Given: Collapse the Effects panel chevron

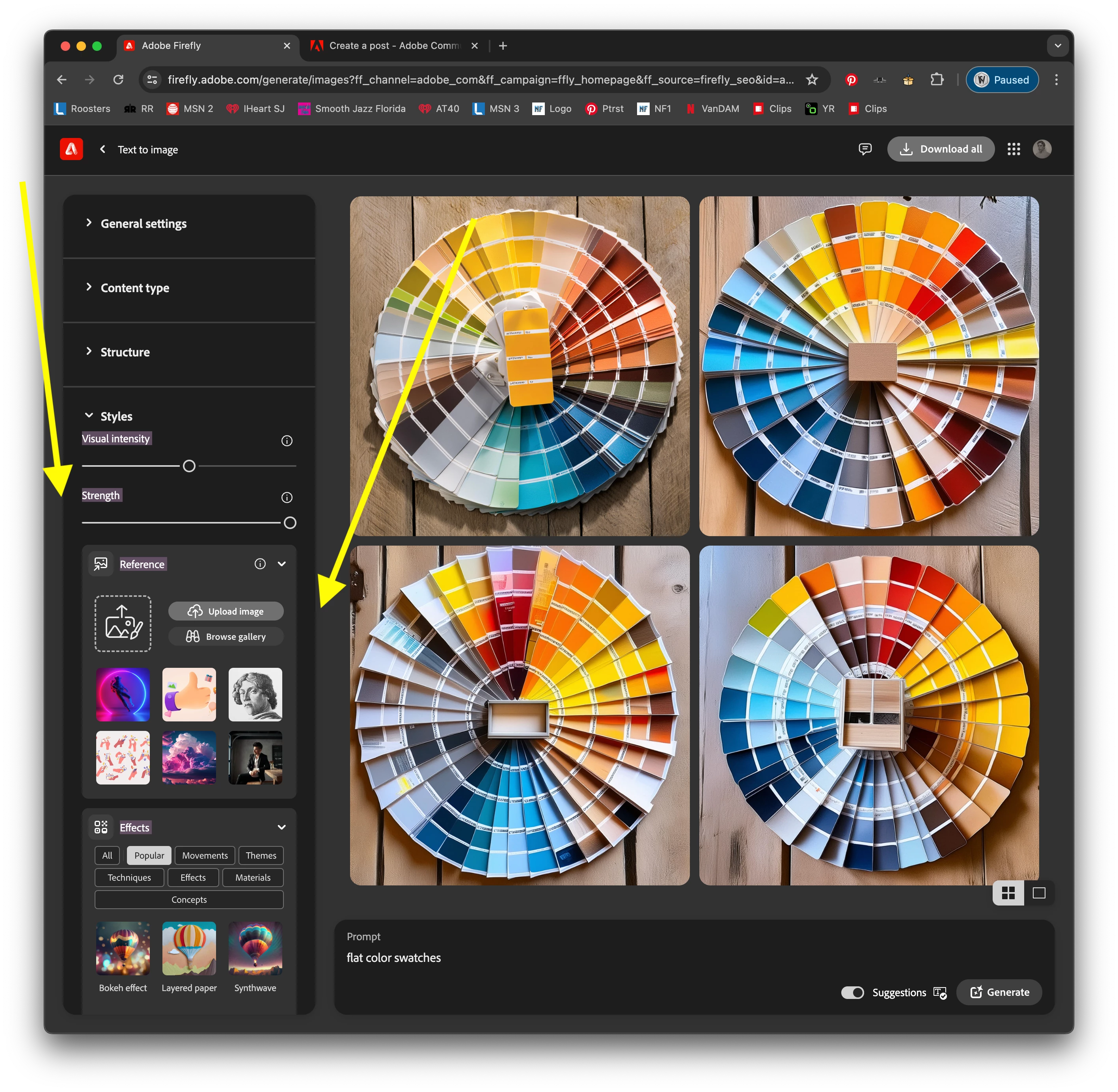Looking at the screenshot, I should pos(281,827).
